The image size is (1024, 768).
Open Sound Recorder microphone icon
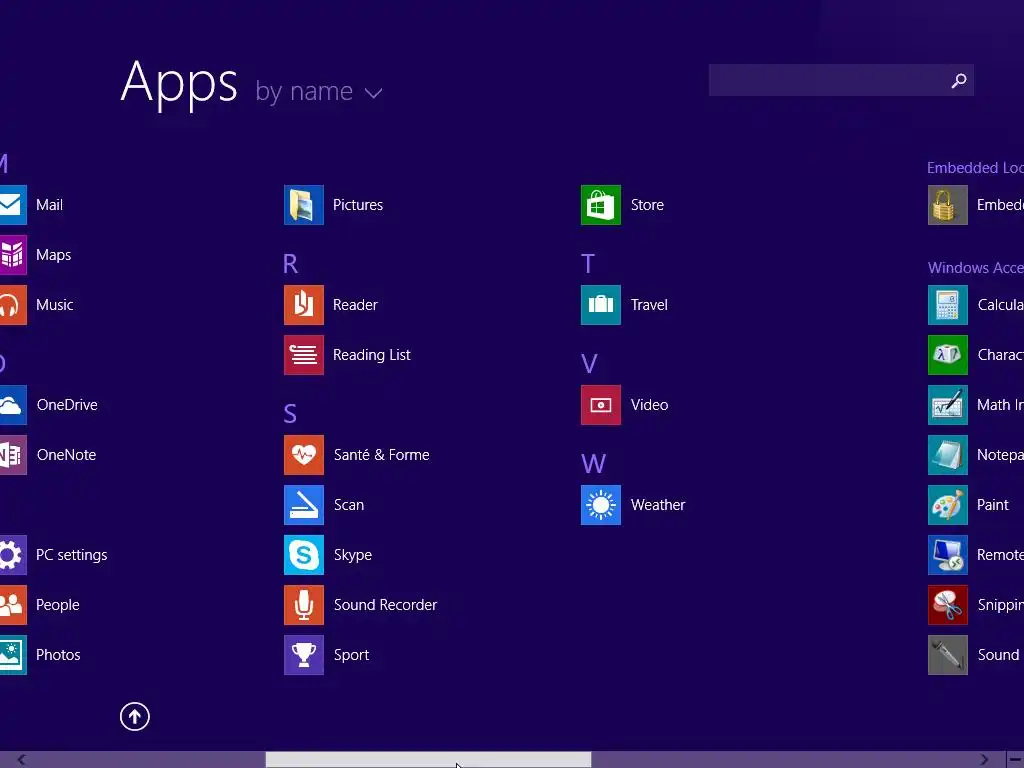(304, 605)
